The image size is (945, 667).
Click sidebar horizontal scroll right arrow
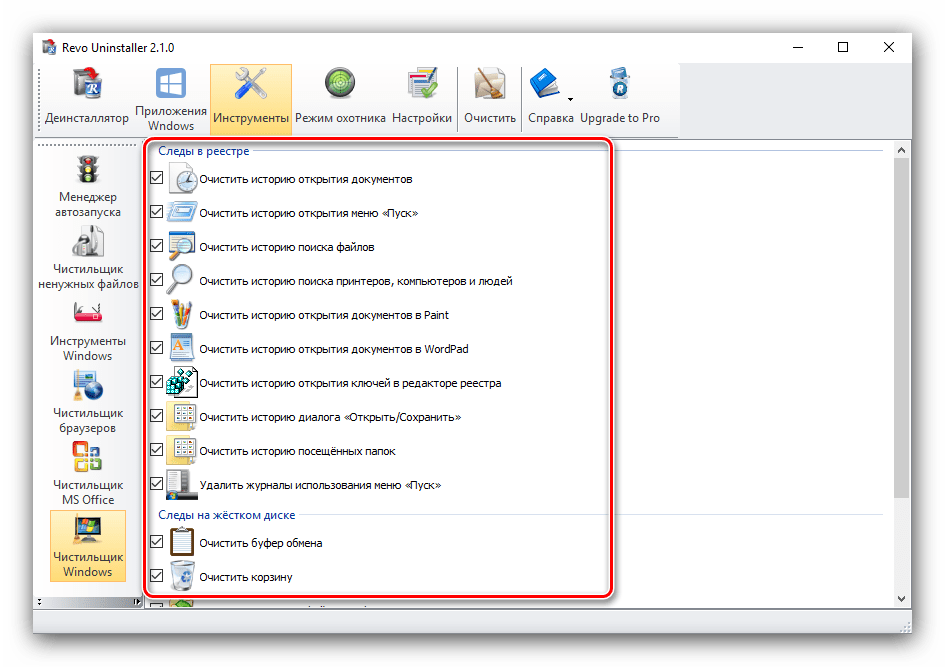point(138,602)
